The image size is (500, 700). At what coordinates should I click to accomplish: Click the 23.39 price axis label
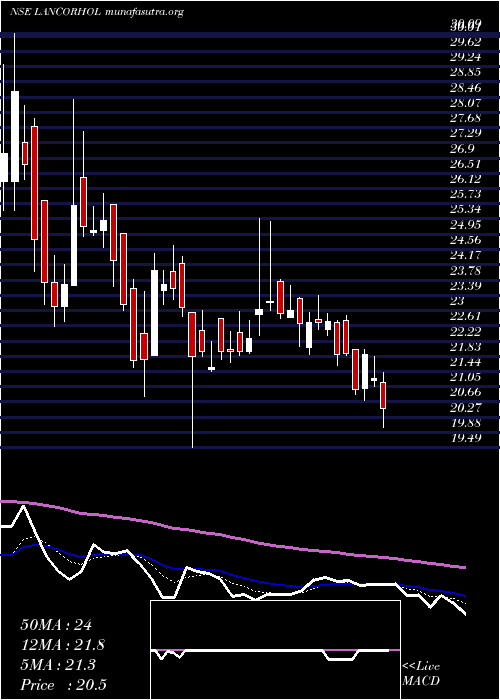[x=465, y=286]
